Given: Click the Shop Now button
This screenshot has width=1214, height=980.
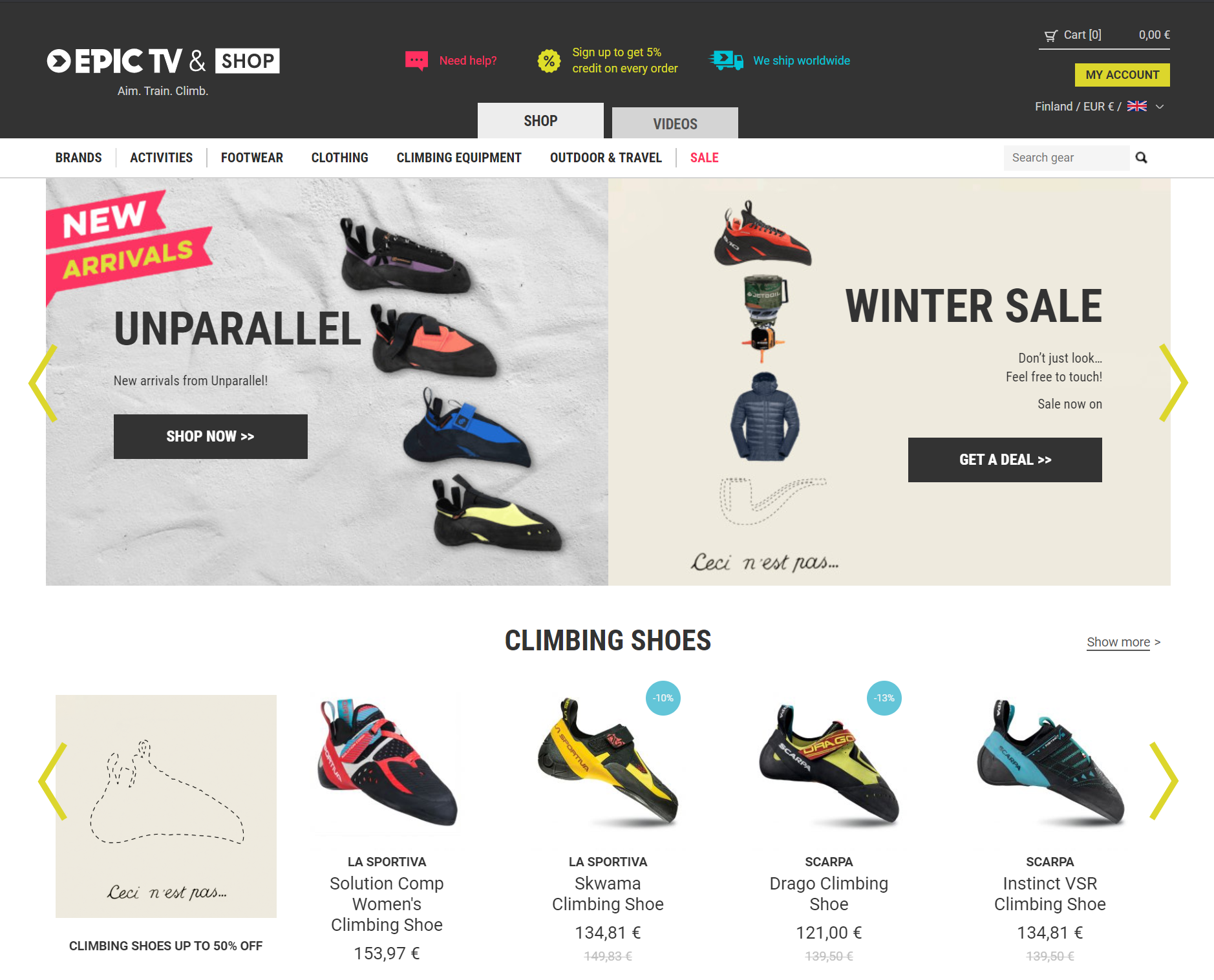Looking at the screenshot, I should click(211, 436).
